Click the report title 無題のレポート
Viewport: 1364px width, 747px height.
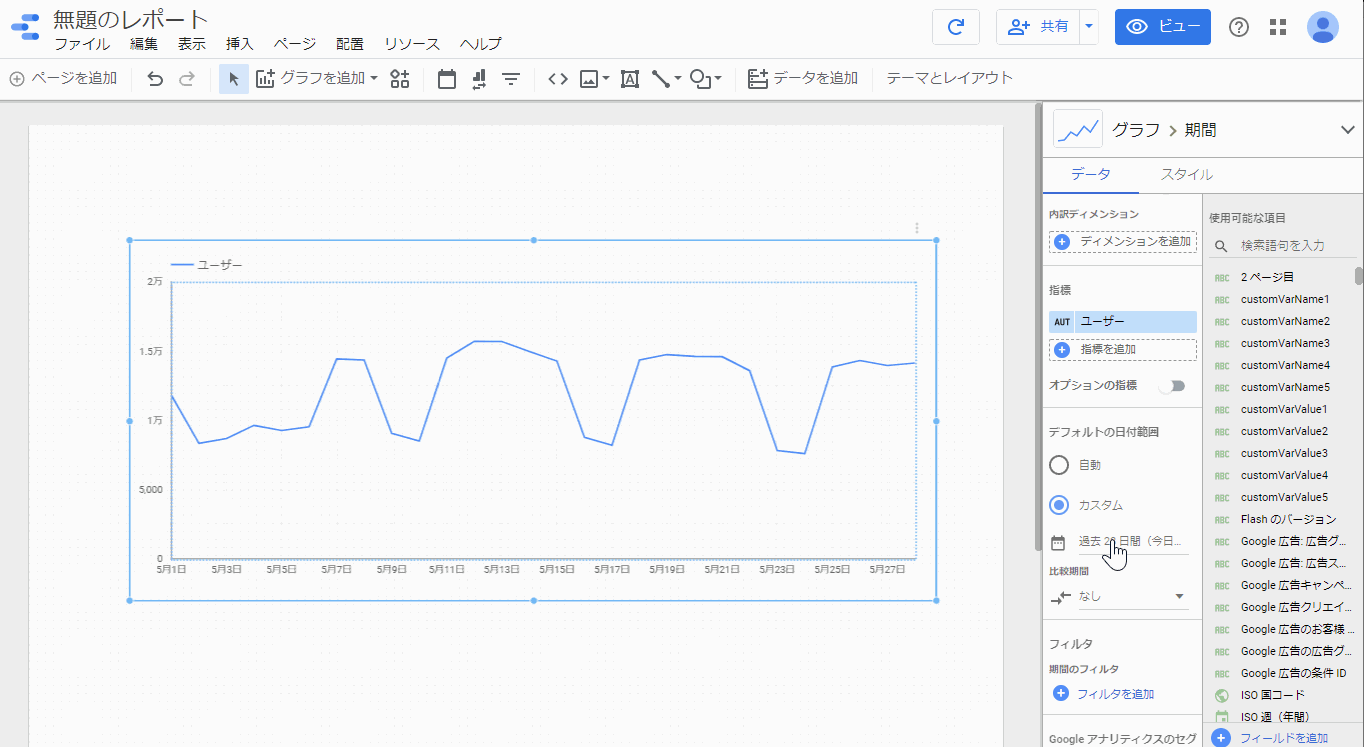131,19
